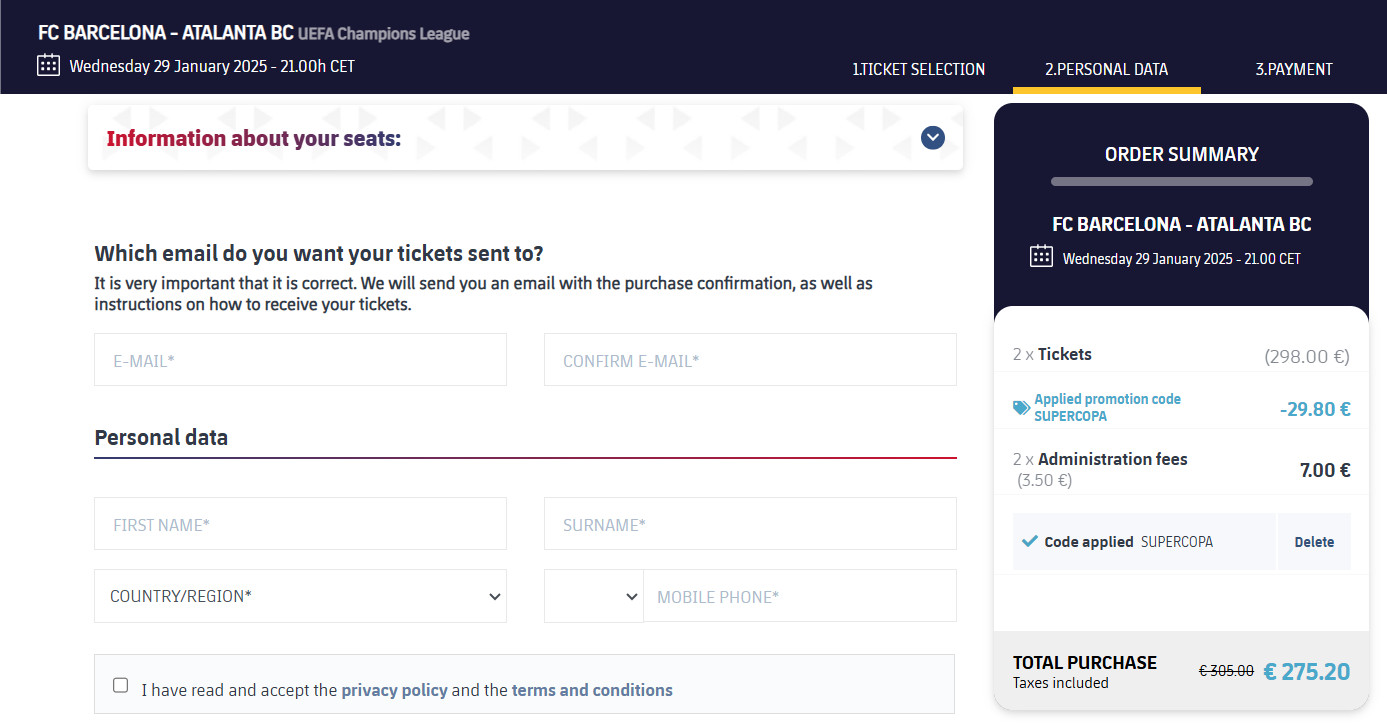Click the promotion code tag icon
Image resolution: width=1387 pixels, height=726 pixels.
tap(1021, 407)
